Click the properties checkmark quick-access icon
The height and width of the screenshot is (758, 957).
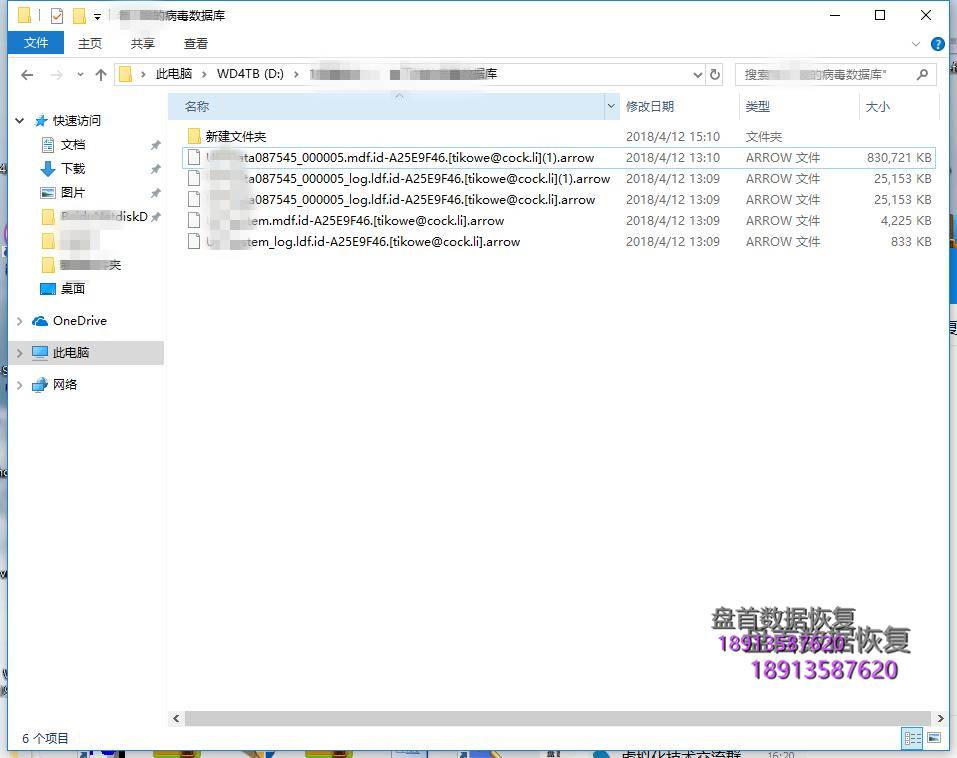click(x=57, y=15)
